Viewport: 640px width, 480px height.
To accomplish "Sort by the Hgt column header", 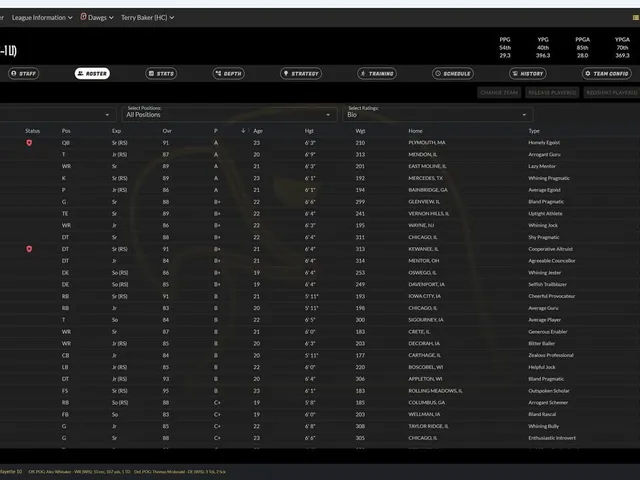I will click(x=309, y=131).
